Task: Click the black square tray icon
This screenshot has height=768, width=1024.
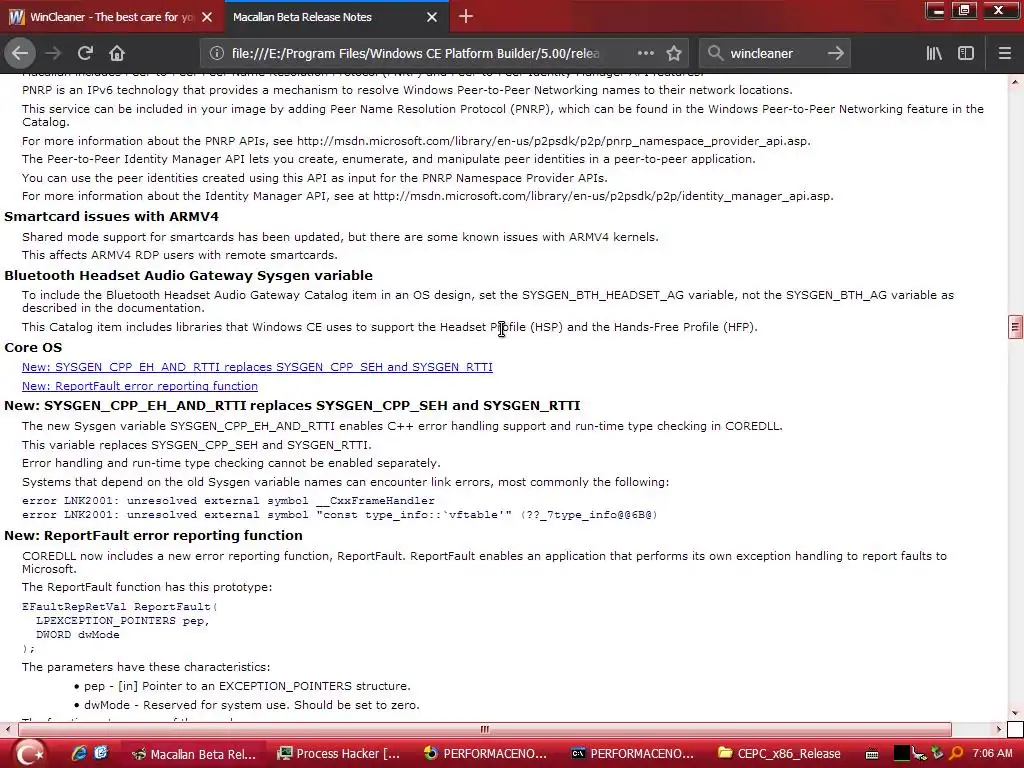Action: (x=901, y=754)
